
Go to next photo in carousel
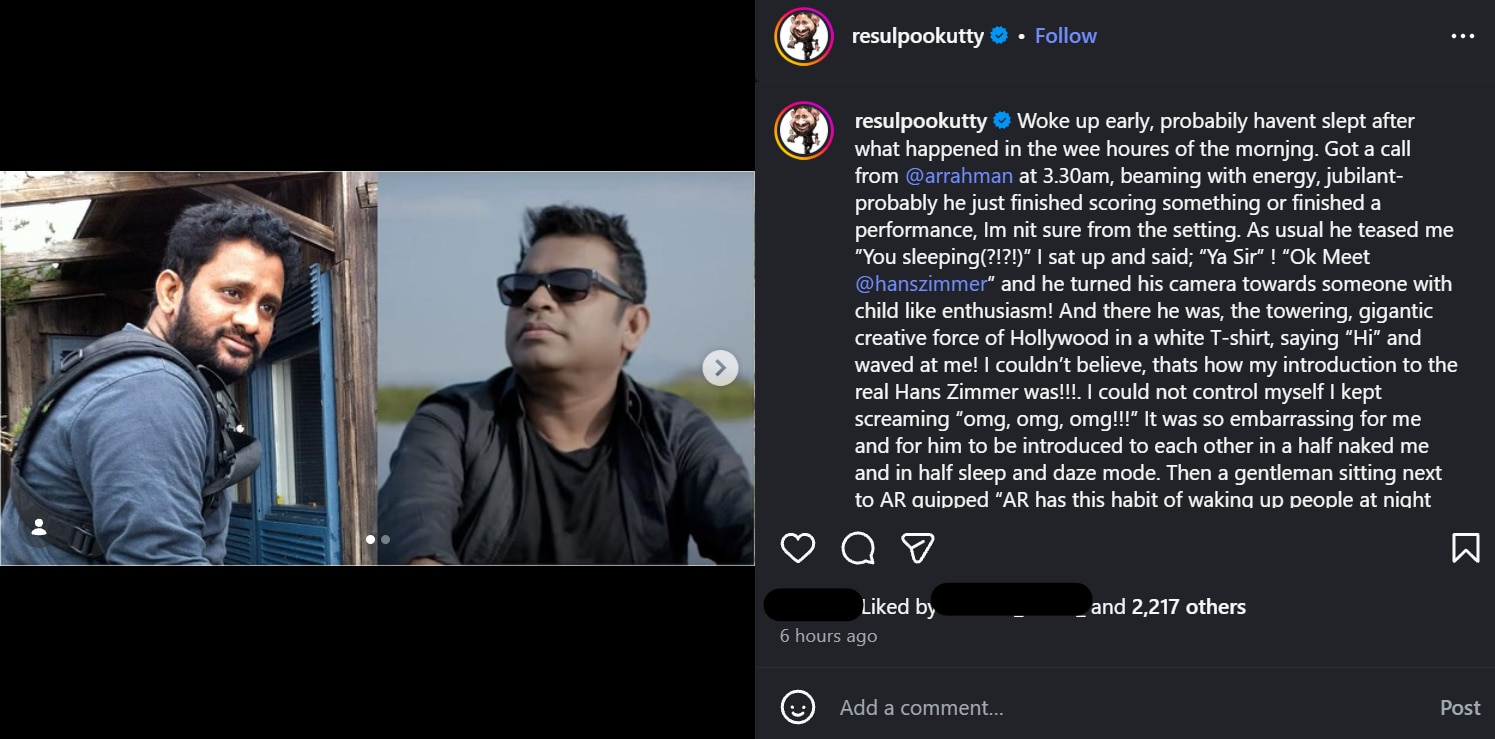720,368
